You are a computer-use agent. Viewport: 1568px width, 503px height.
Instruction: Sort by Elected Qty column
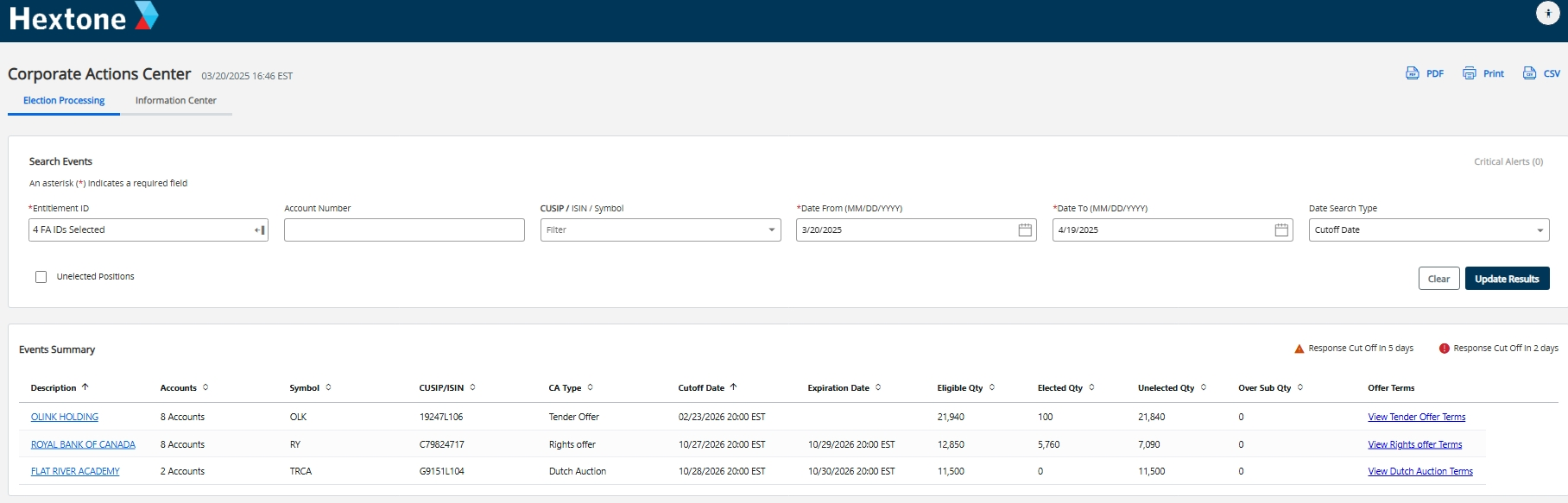tap(1091, 387)
